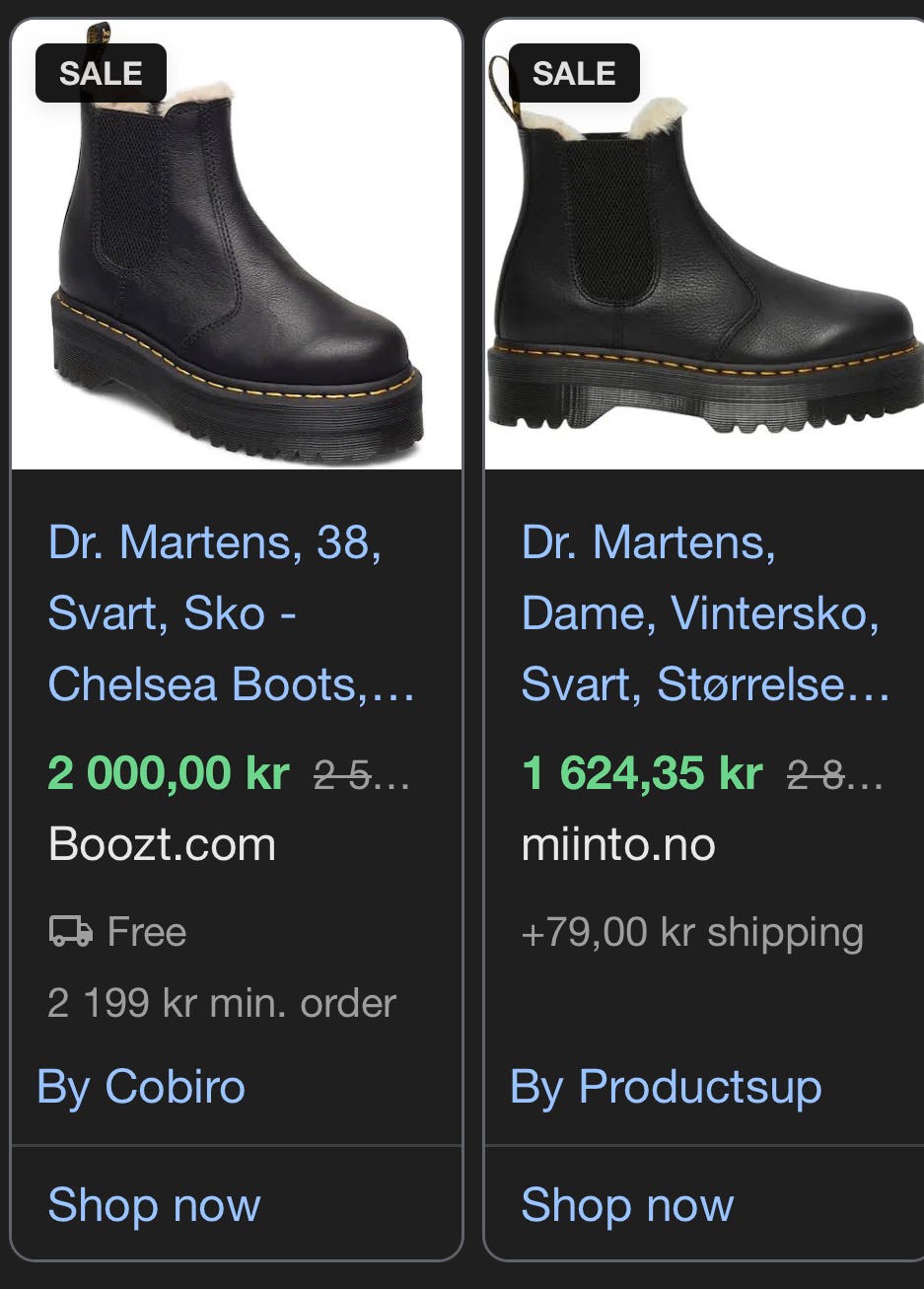Open the 'By Cobiro' link
This screenshot has width=924, height=1289.
pos(141,1087)
